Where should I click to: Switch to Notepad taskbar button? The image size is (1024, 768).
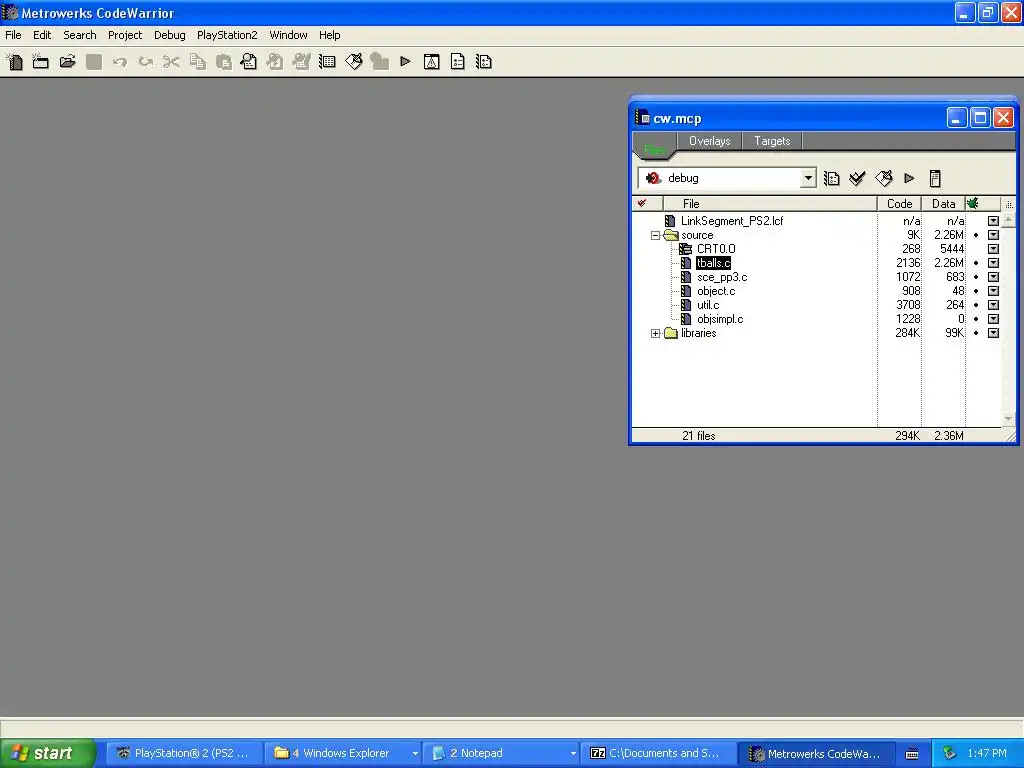(502, 754)
